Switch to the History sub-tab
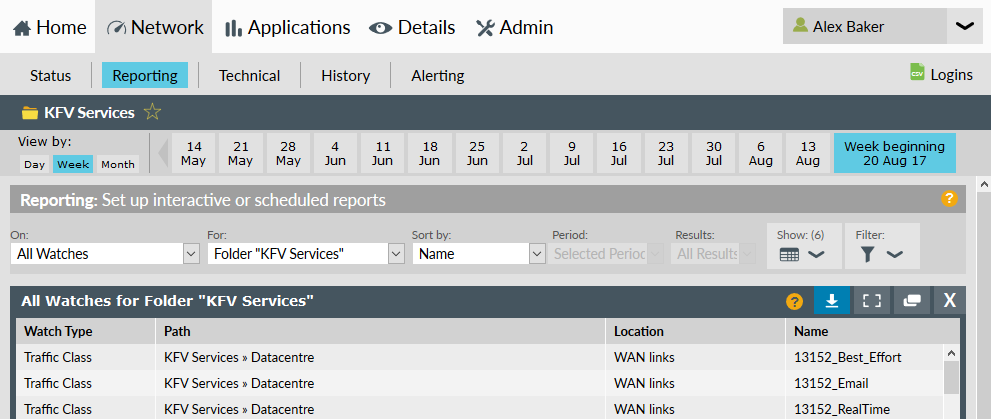991x419 pixels. tap(345, 75)
